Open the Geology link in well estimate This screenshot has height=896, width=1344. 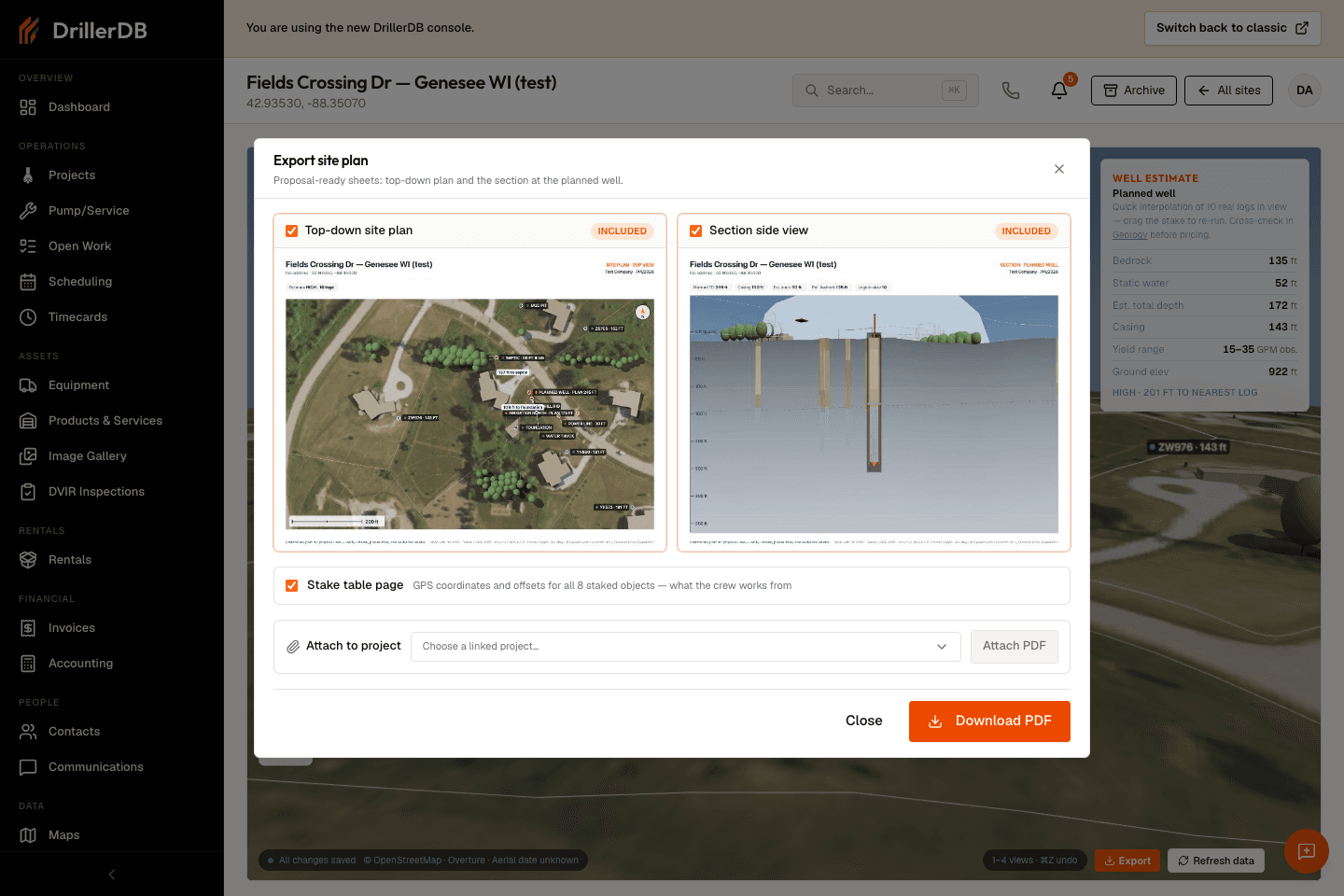coord(1129,235)
